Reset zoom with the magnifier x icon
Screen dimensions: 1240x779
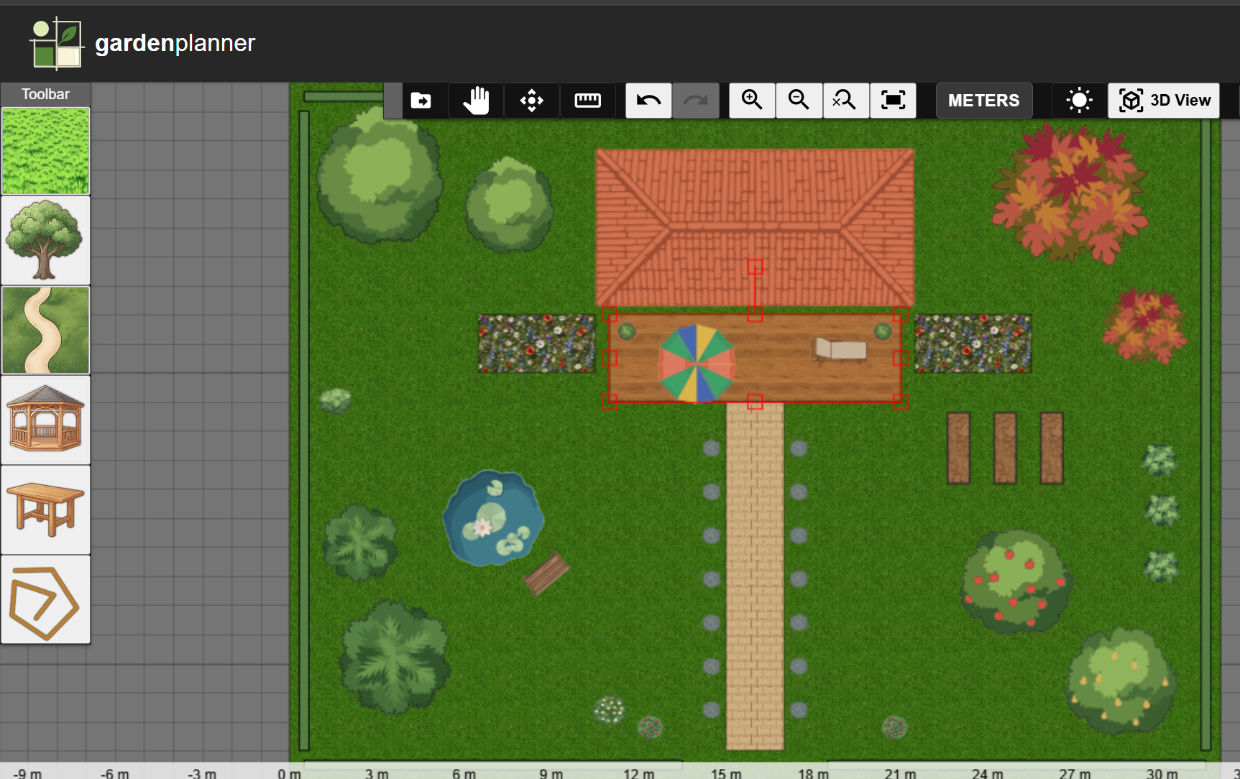point(846,100)
